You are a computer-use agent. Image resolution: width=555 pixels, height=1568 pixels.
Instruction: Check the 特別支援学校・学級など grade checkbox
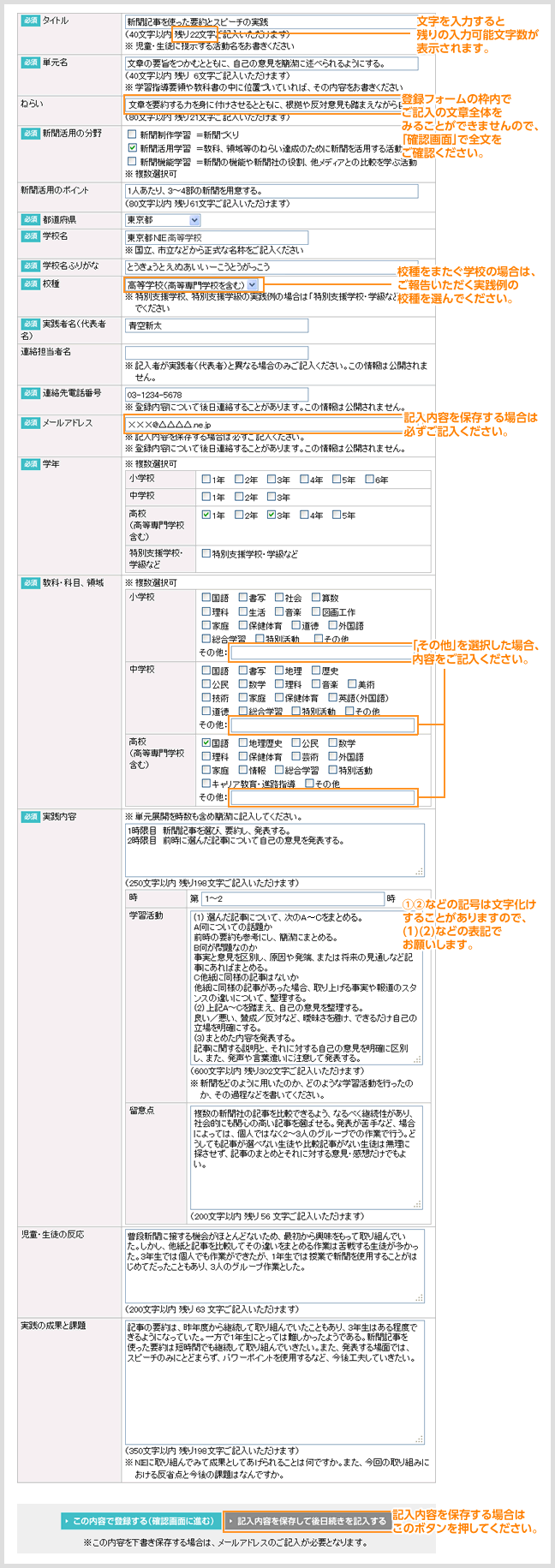click(206, 554)
